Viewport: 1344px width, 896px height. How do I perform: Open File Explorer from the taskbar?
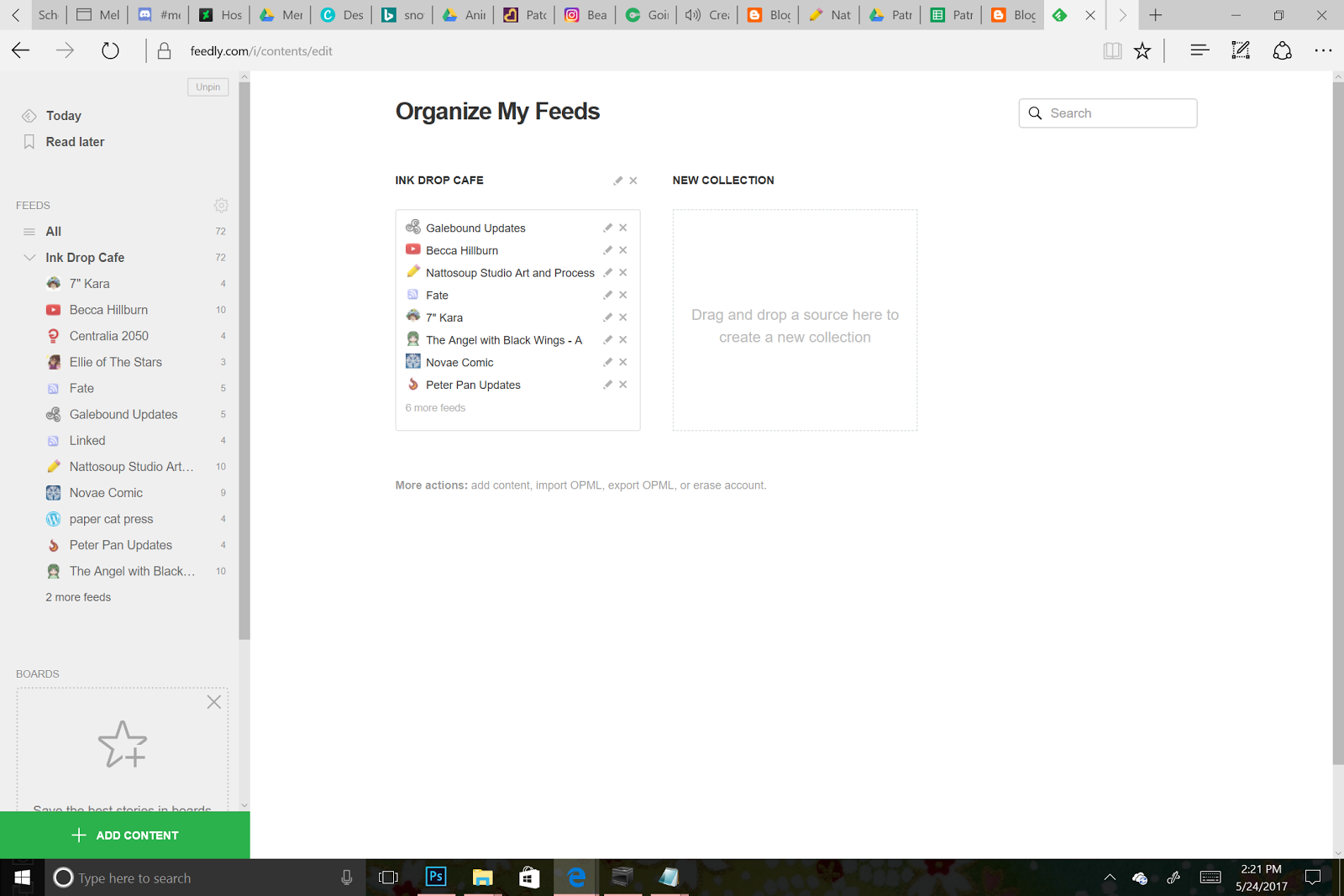482,878
